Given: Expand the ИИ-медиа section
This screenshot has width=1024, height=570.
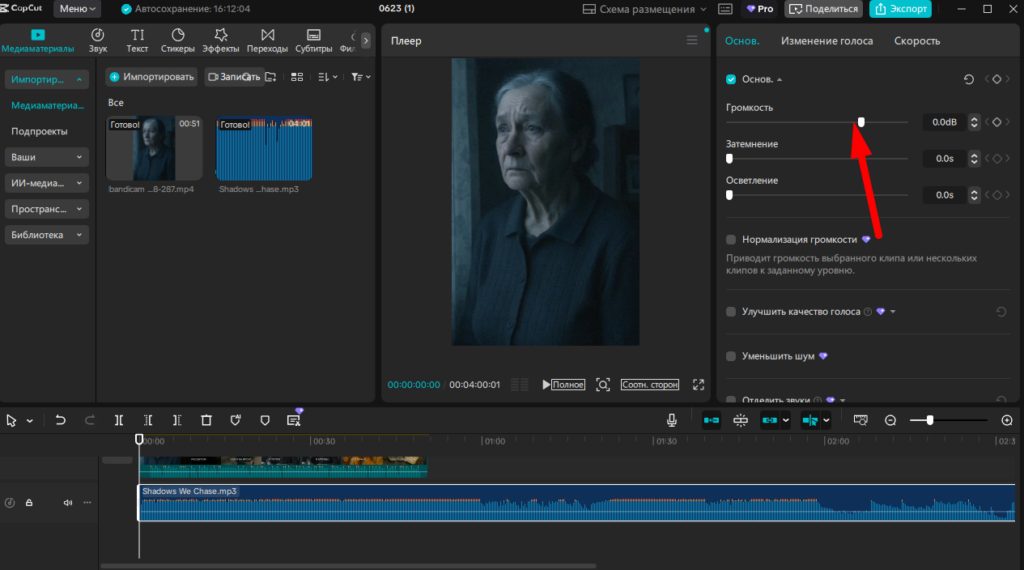Looking at the screenshot, I should pyautogui.click(x=46, y=183).
